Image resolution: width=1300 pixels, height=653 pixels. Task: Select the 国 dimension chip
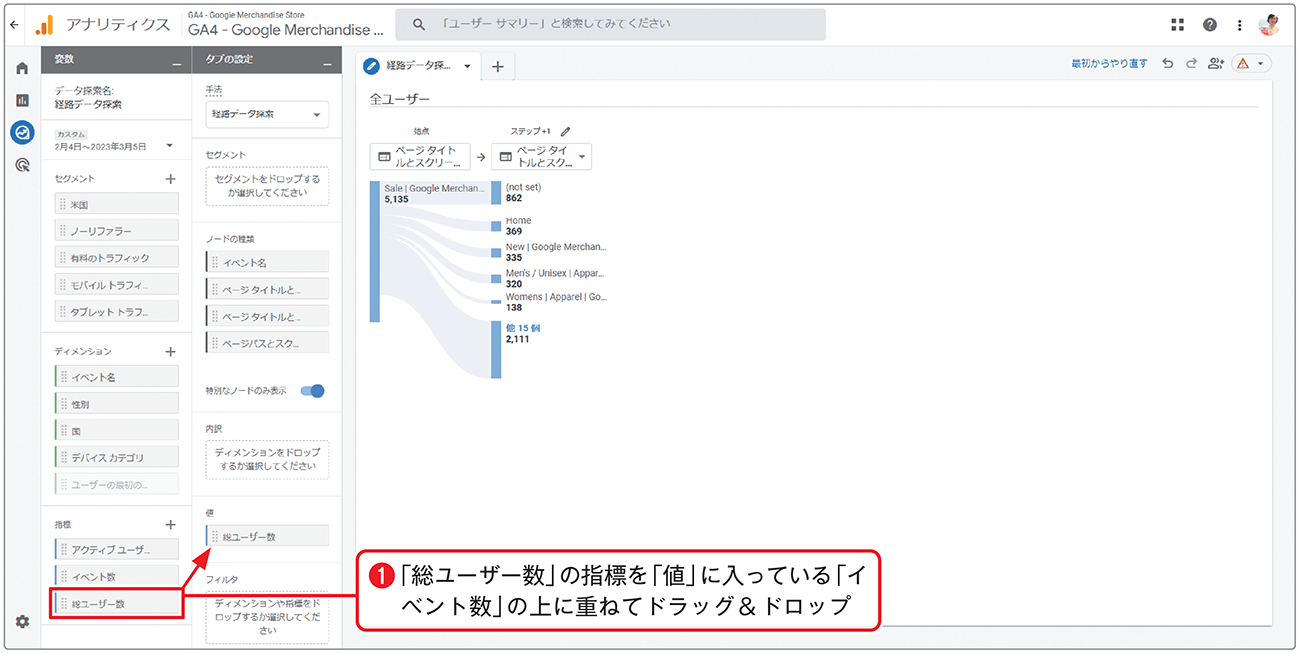(116, 431)
